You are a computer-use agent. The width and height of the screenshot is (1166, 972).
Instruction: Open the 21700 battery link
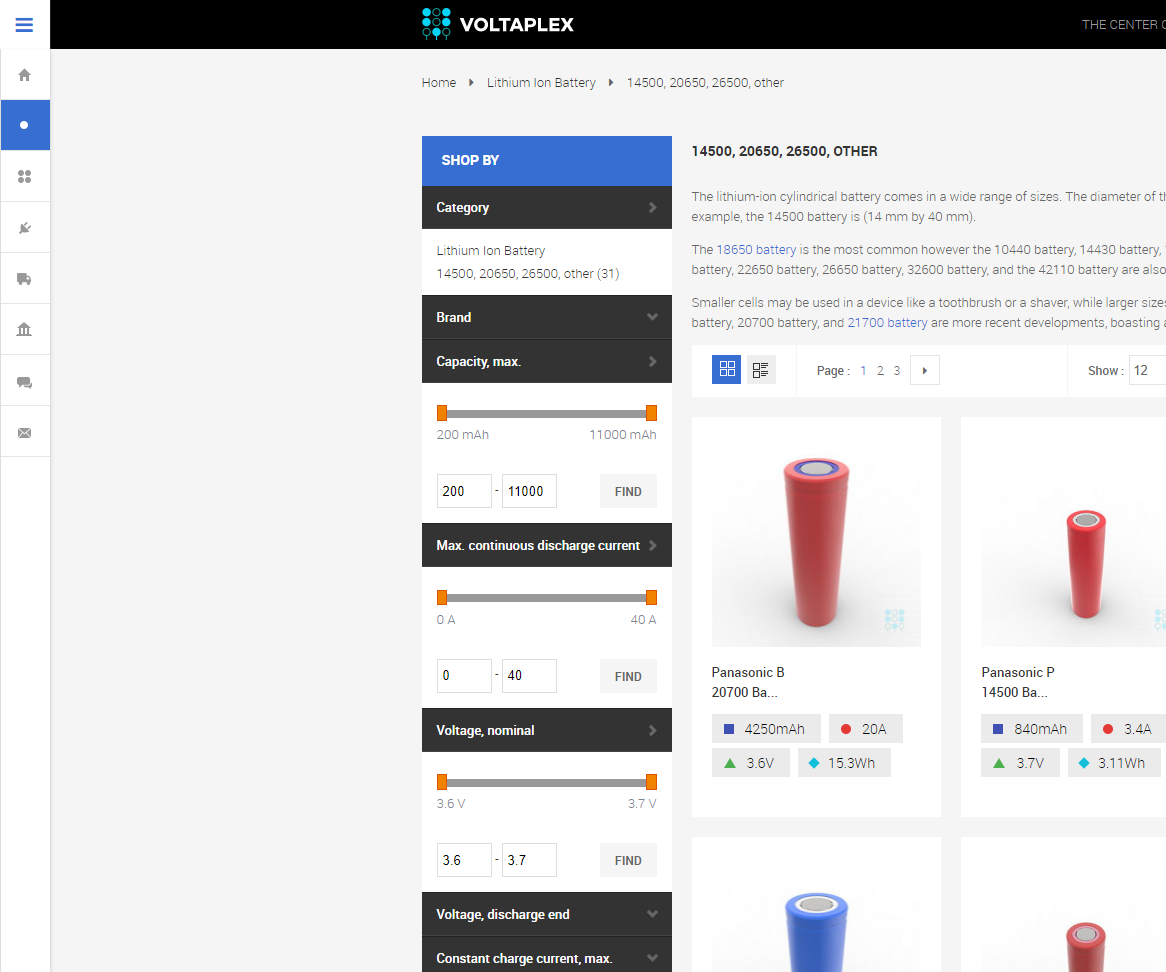(887, 323)
